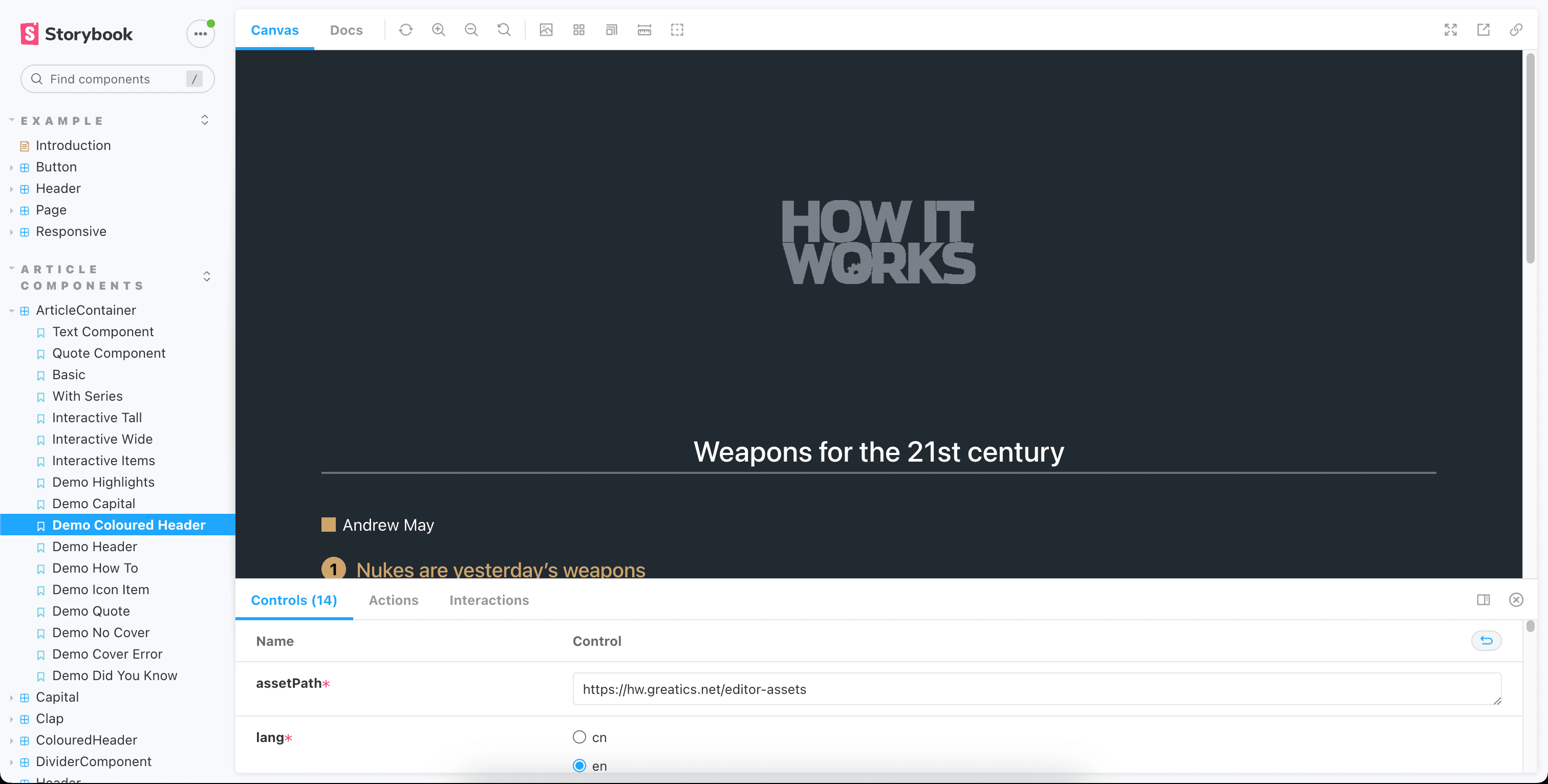
Task: Open Storybook ellipsis menu button
Action: click(x=200, y=34)
